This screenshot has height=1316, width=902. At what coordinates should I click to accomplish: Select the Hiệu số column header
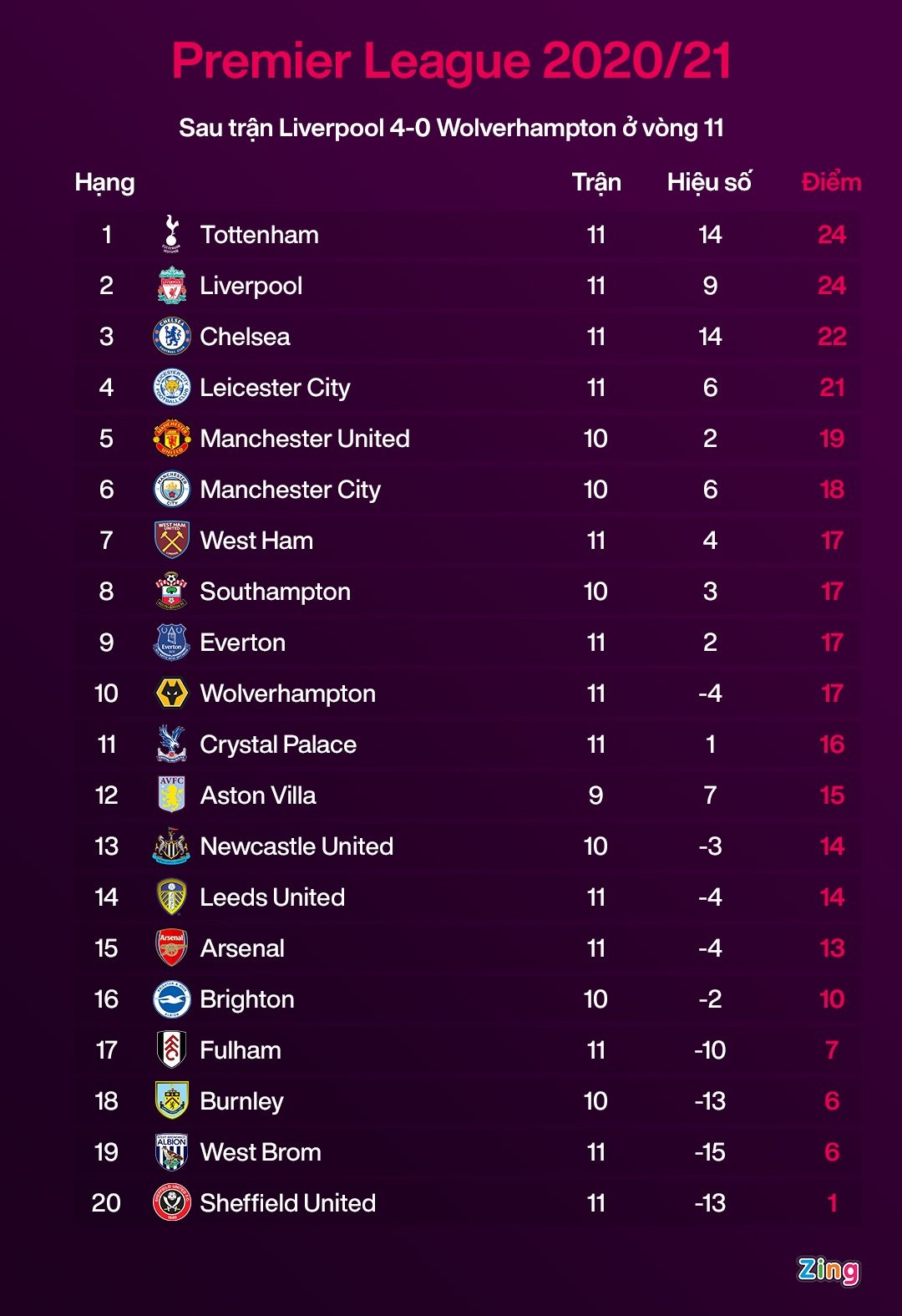(709, 182)
